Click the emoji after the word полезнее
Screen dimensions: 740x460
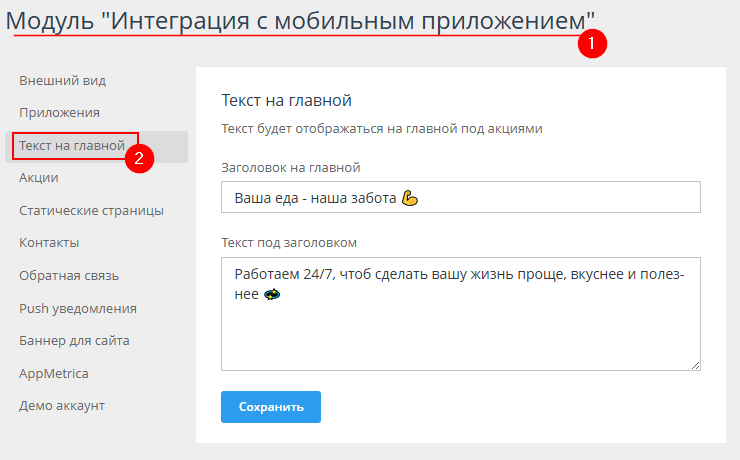coord(271,295)
